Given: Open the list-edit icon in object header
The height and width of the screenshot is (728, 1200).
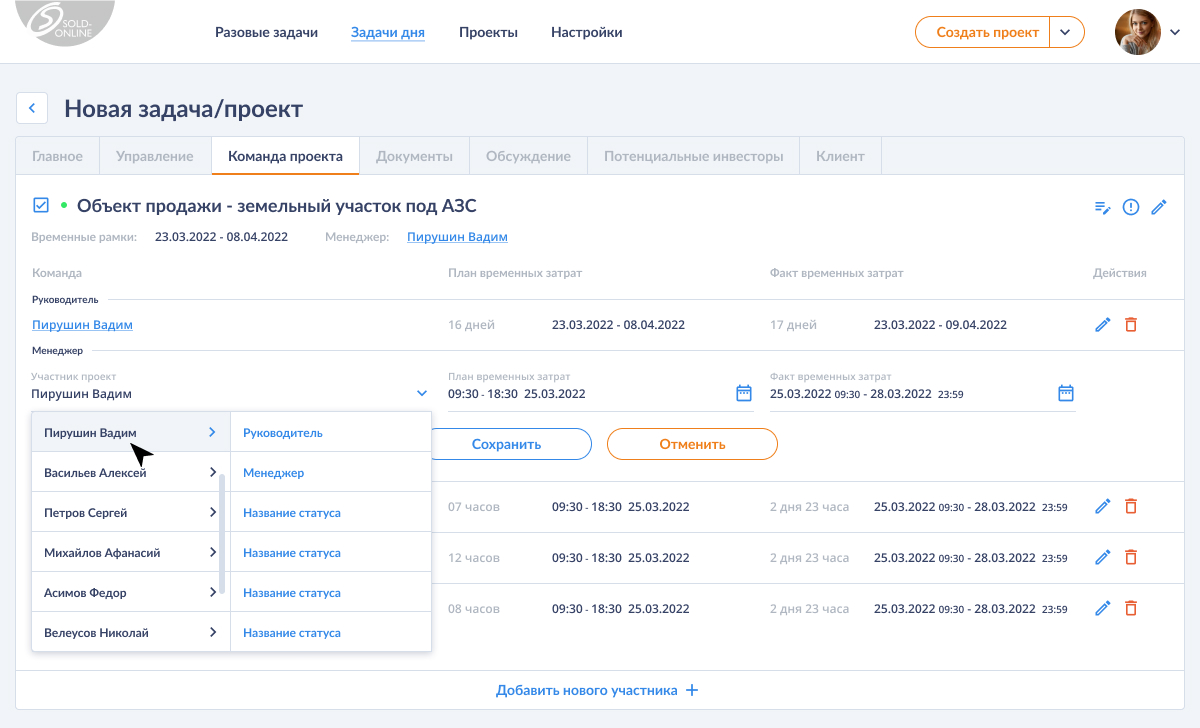Looking at the screenshot, I should coord(1102,207).
